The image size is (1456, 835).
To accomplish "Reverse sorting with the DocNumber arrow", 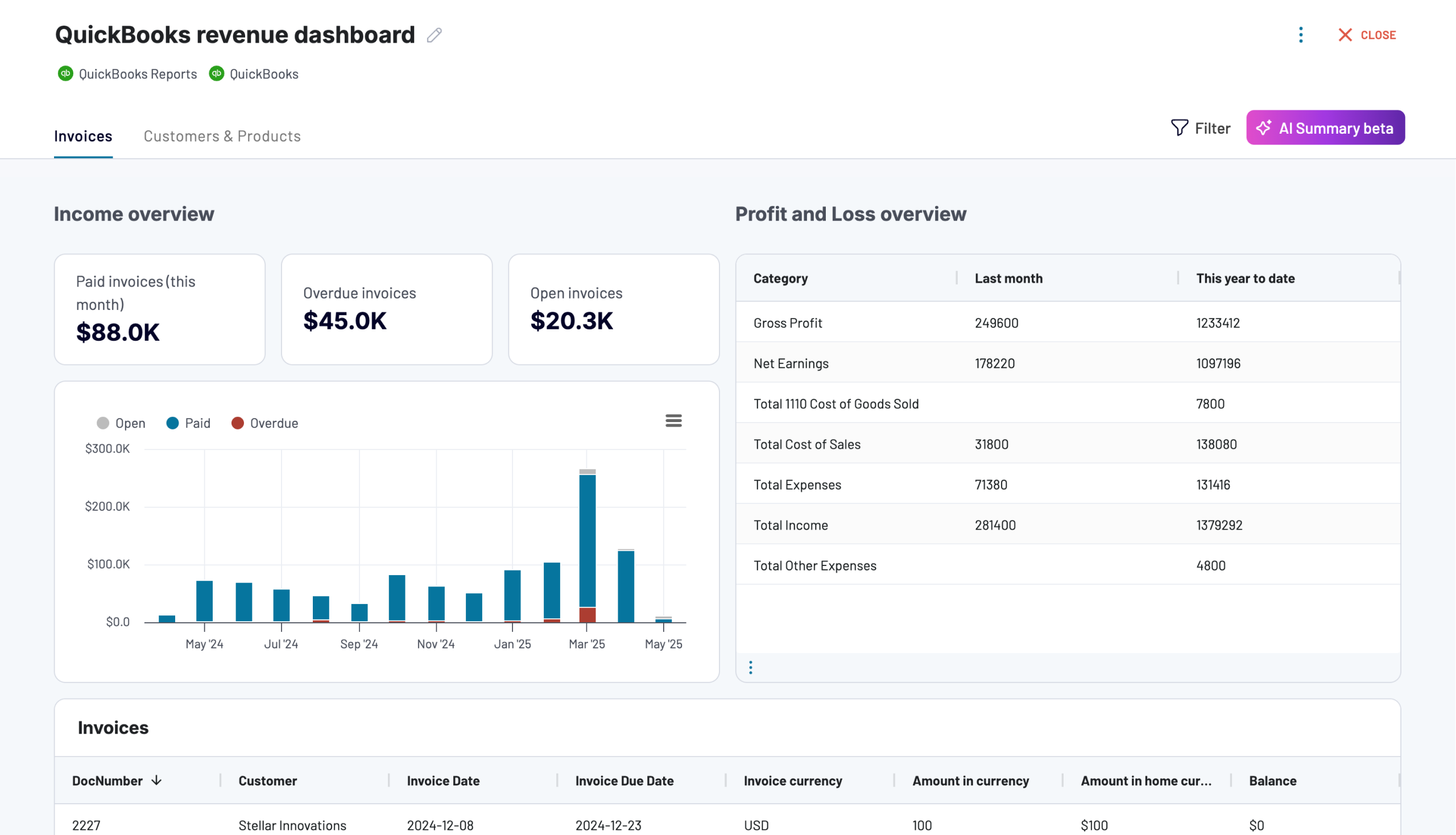I will point(156,780).
